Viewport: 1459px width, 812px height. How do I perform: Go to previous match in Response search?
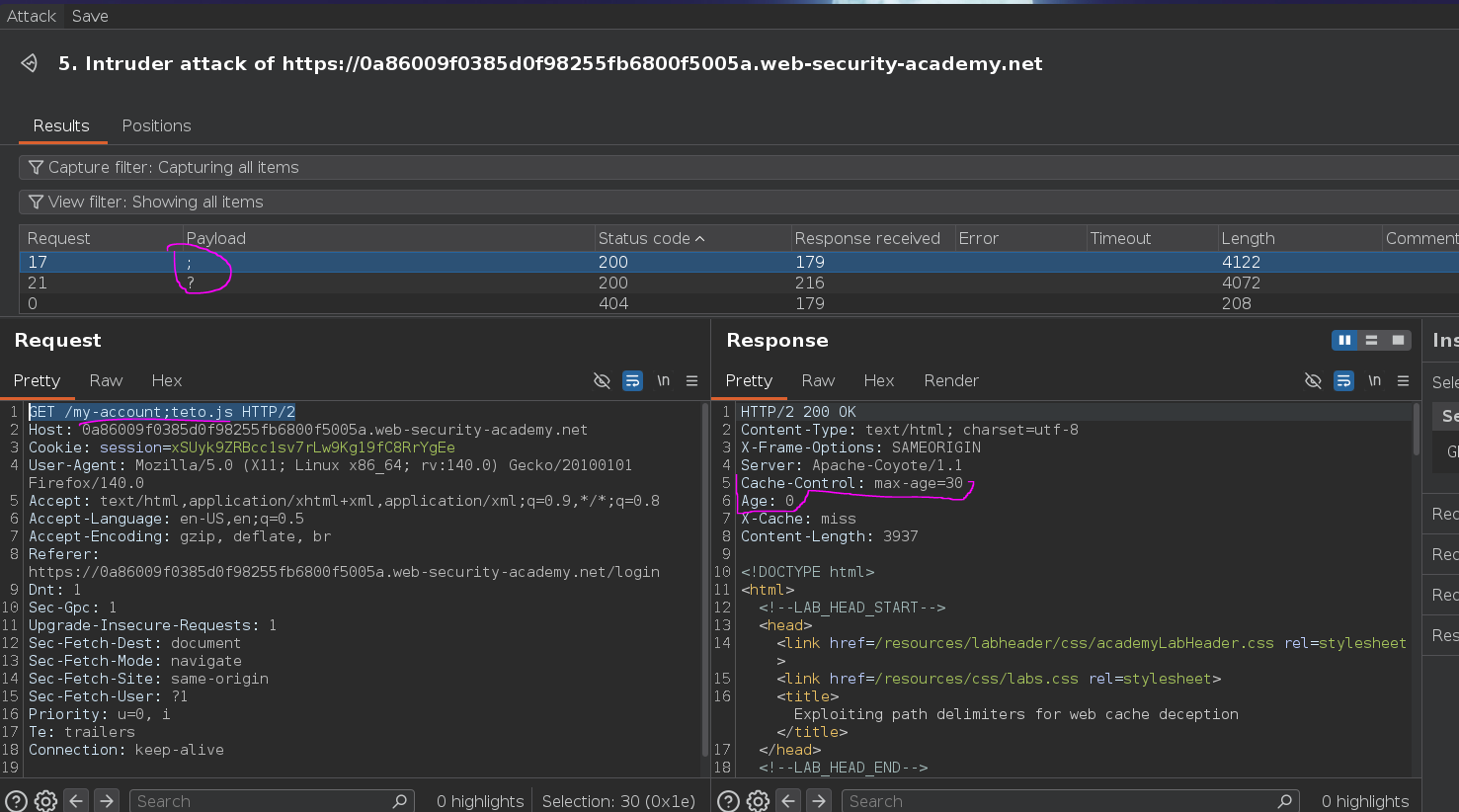(788, 800)
